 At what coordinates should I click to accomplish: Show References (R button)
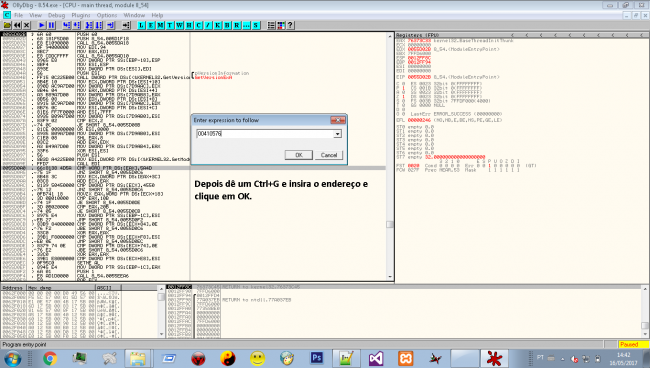pos(237,25)
